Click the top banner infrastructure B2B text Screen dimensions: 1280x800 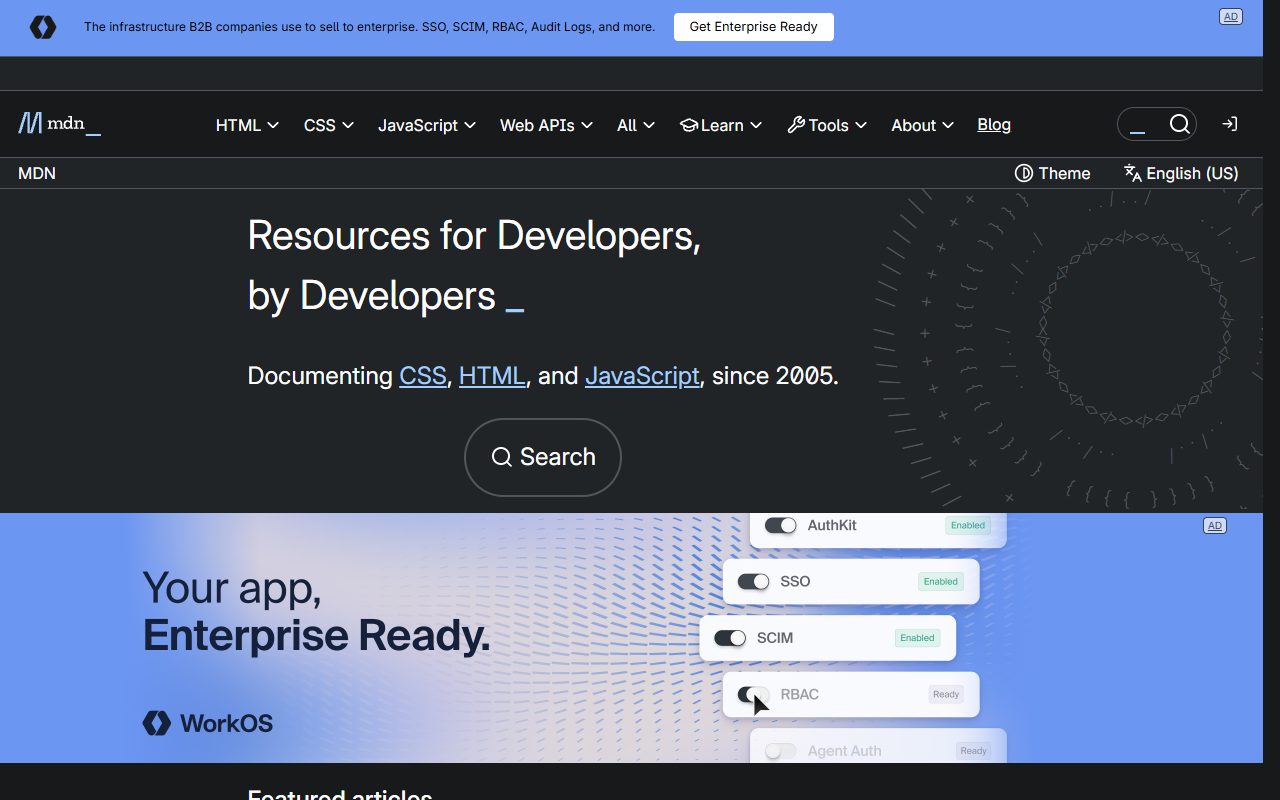click(369, 27)
